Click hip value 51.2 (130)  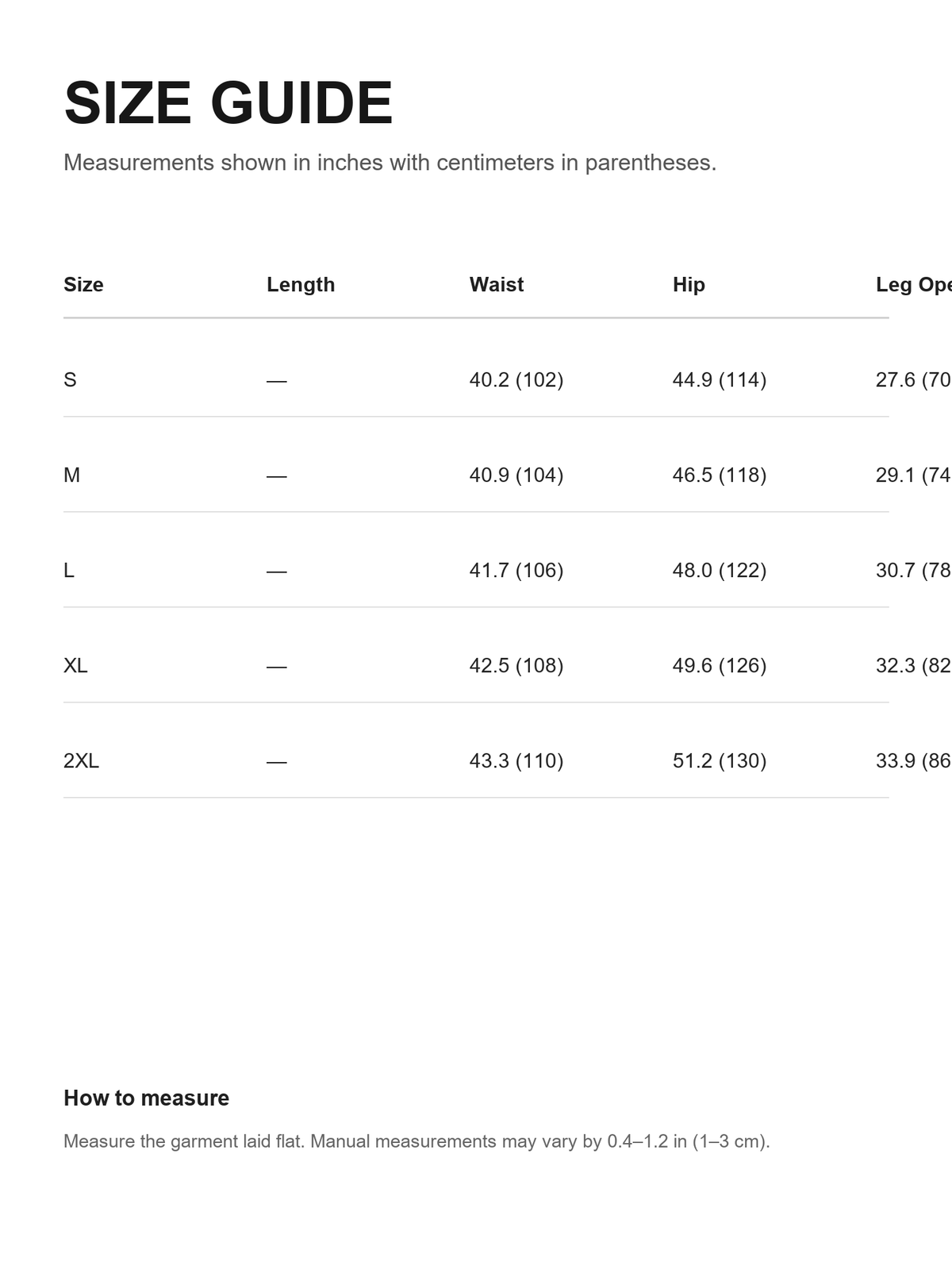(720, 760)
